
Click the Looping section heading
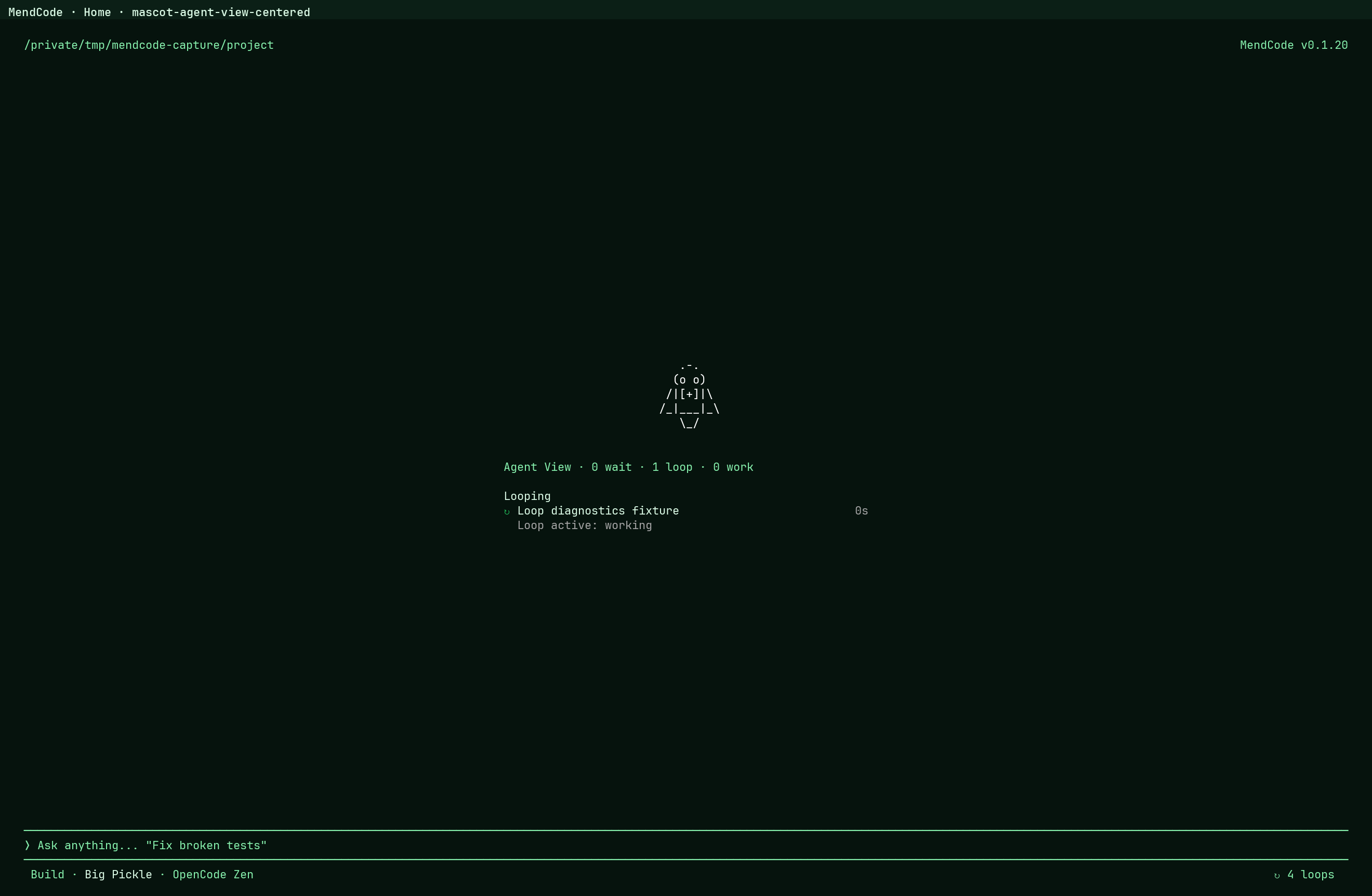tap(527, 496)
